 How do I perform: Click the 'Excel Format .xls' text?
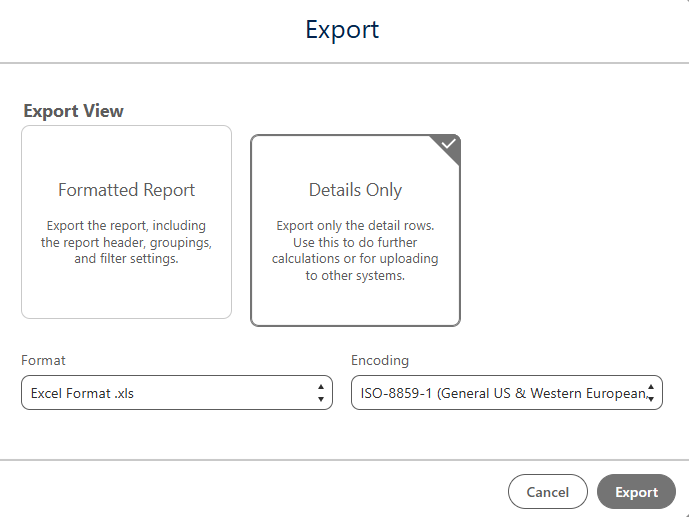(82, 393)
